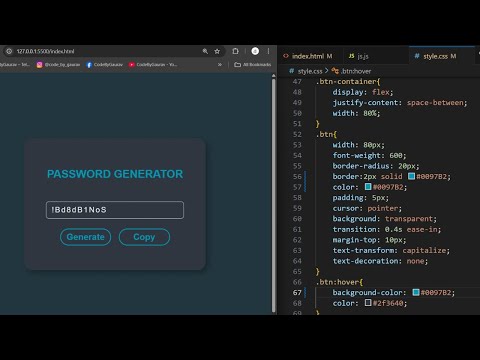Click the site info icon in address bar

[9, 51]
